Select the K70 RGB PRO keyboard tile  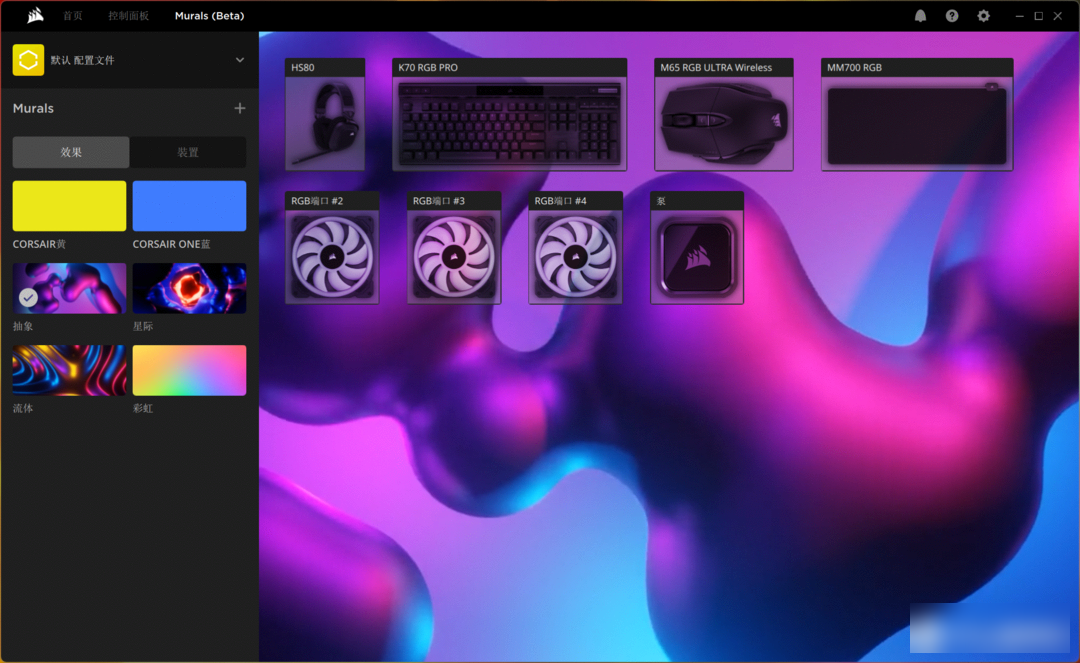(x=510, y=114)
